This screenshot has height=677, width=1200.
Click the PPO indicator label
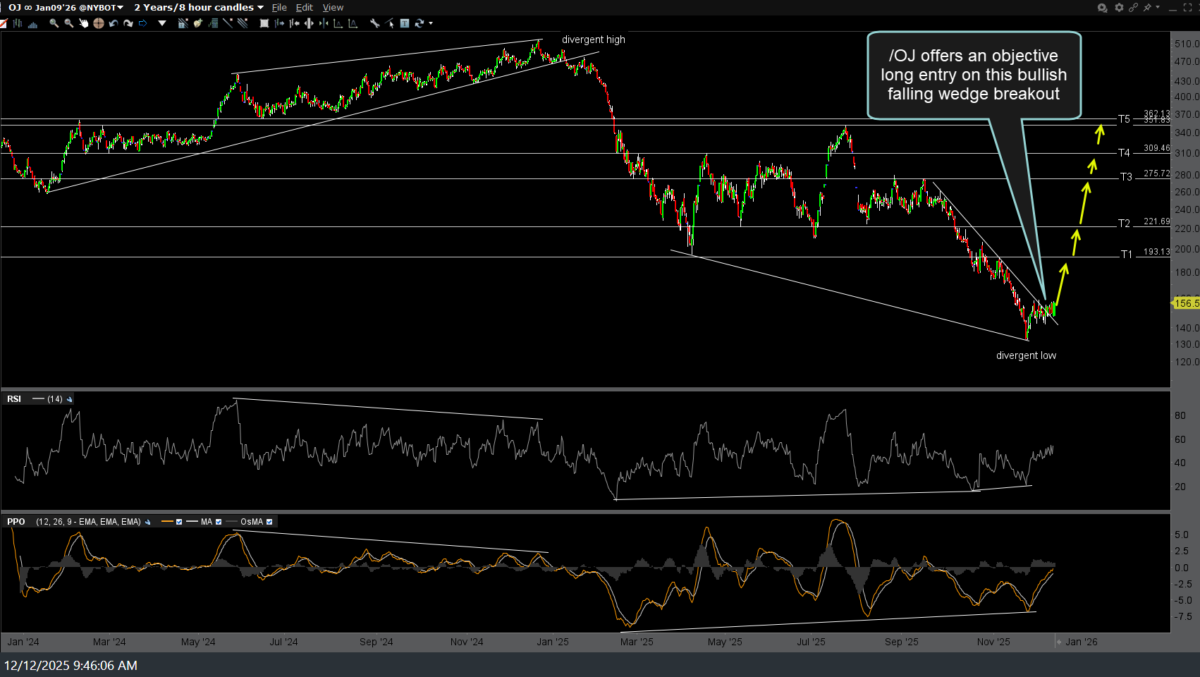[x=15, y=522]
